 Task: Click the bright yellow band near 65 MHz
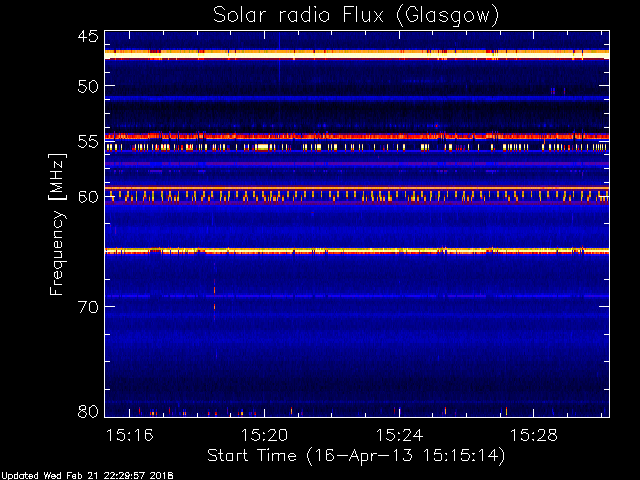coord(357,251)
